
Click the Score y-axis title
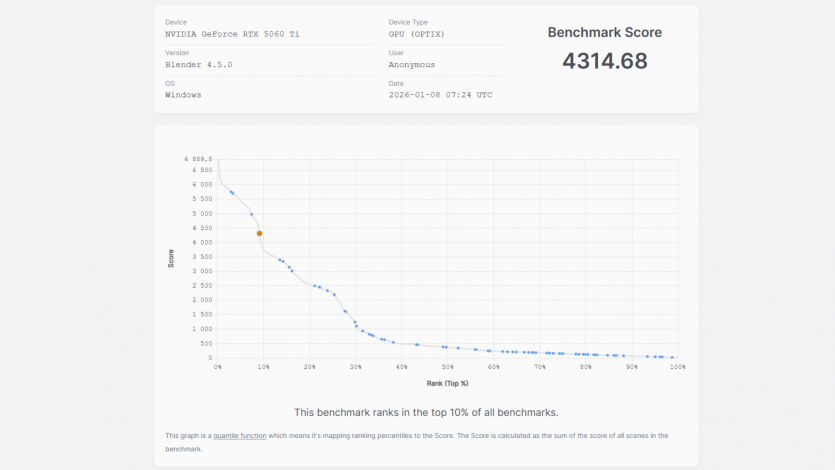(x=171, y=258)
